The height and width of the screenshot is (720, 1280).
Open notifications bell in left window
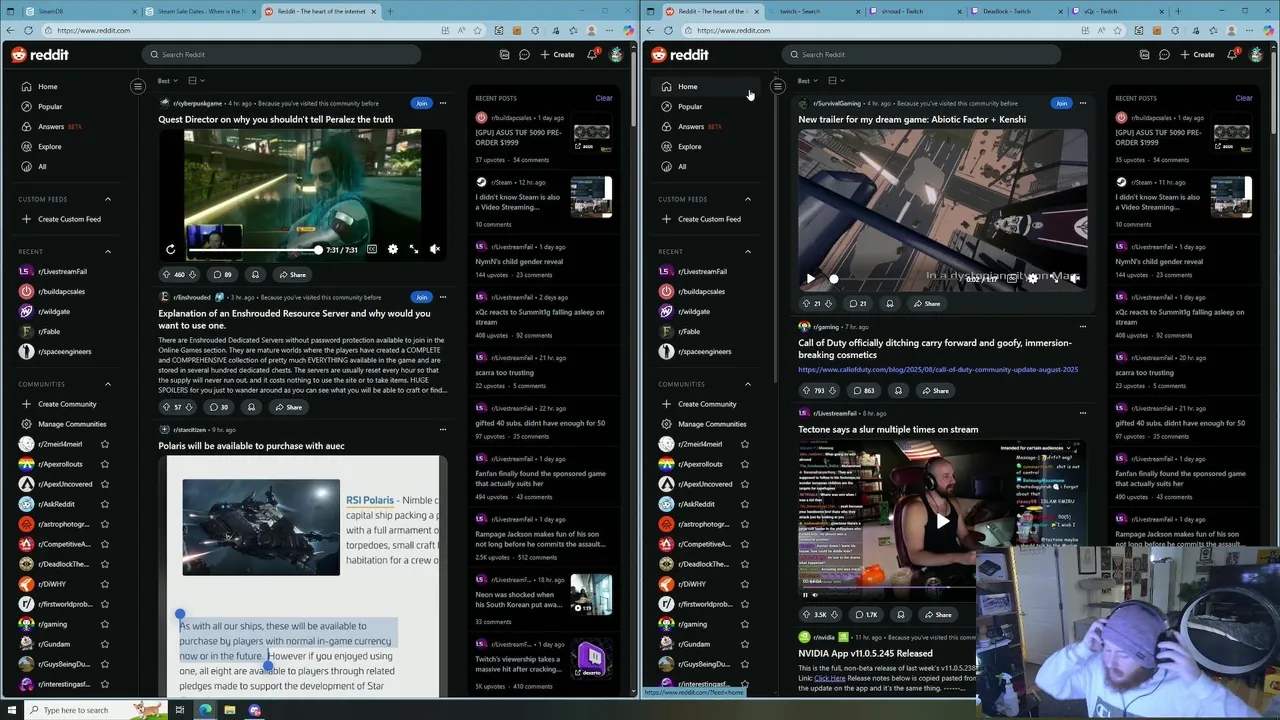tap(592, 55)
